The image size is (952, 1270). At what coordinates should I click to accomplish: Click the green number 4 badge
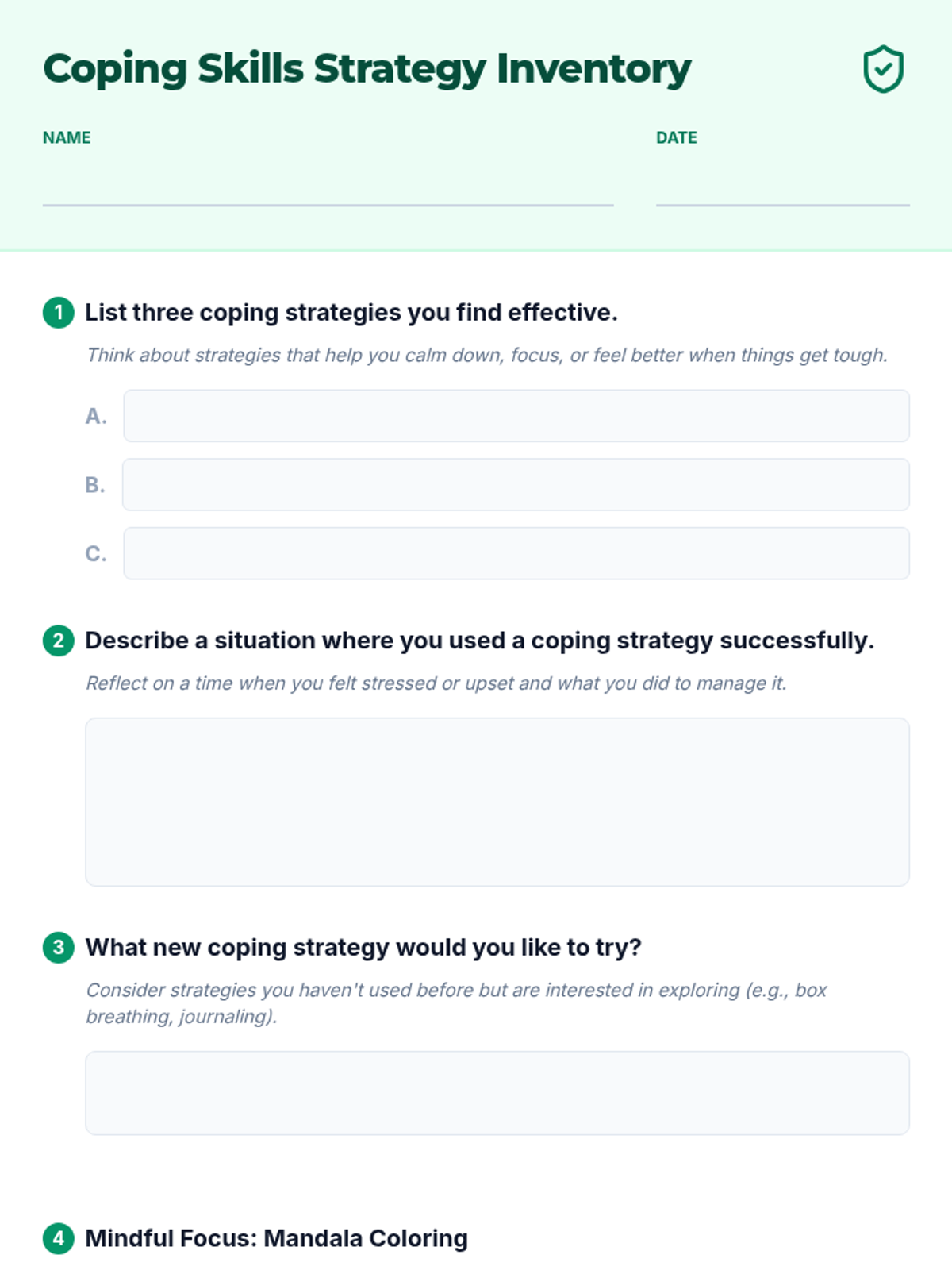pyautogui.click(x=58, y=1238)
